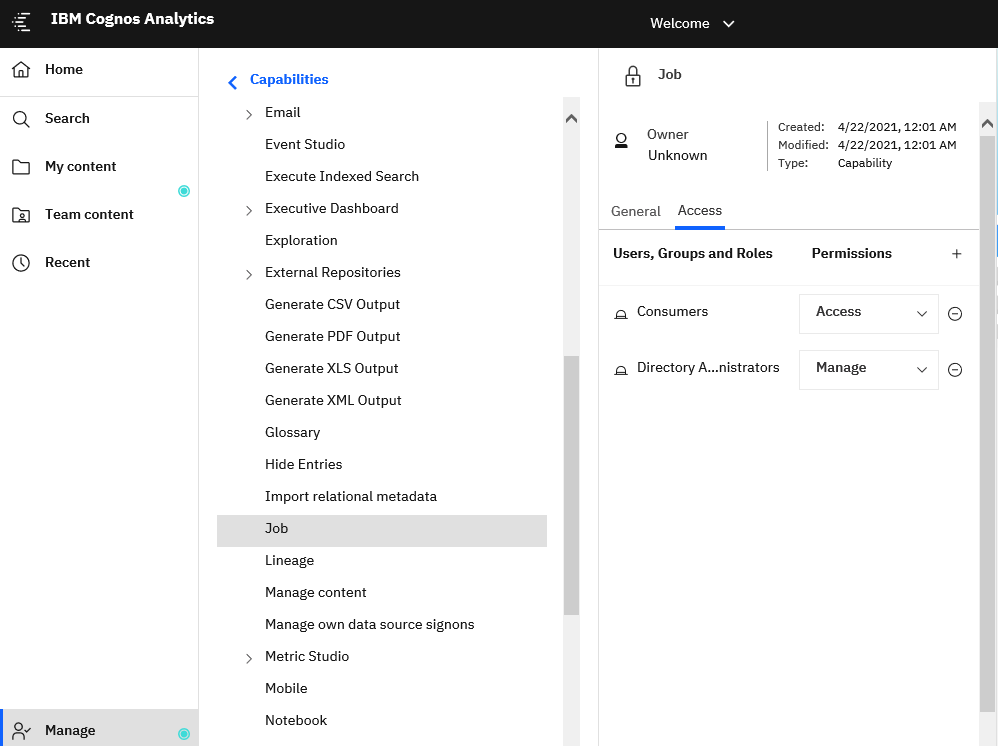The height and width of the screenshot is (746, 998).
Task: Remove Consumers with the minus icon
Action: (955, 314)
